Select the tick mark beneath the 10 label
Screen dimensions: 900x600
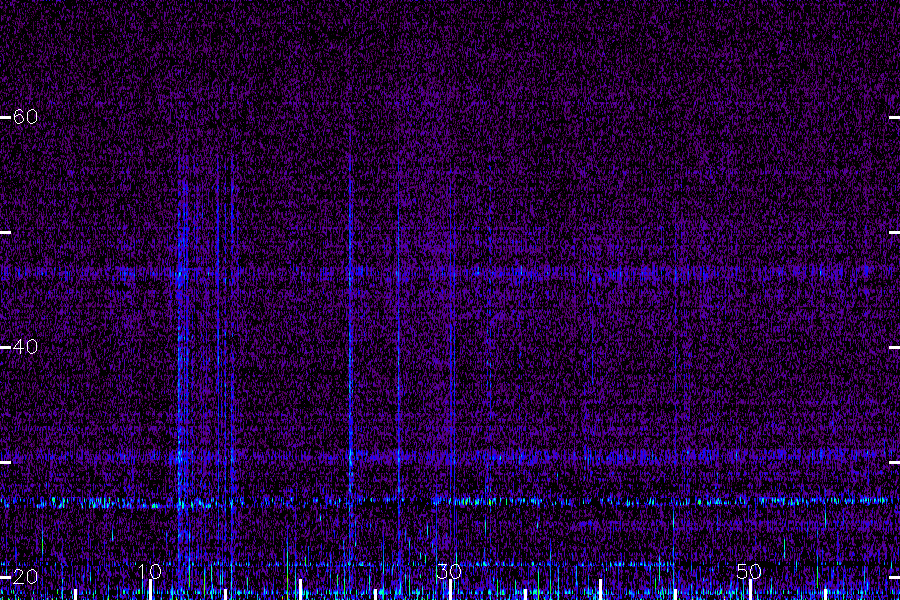(150, 590)
